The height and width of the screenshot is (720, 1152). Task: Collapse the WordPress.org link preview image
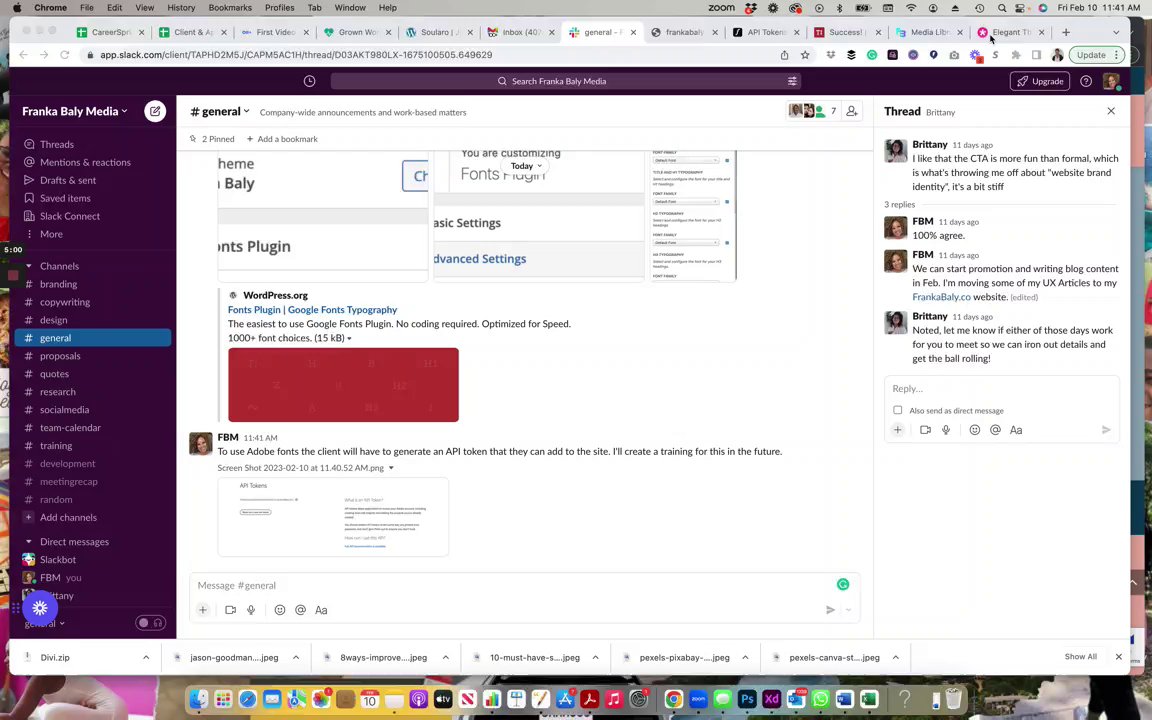coord(349,339)
